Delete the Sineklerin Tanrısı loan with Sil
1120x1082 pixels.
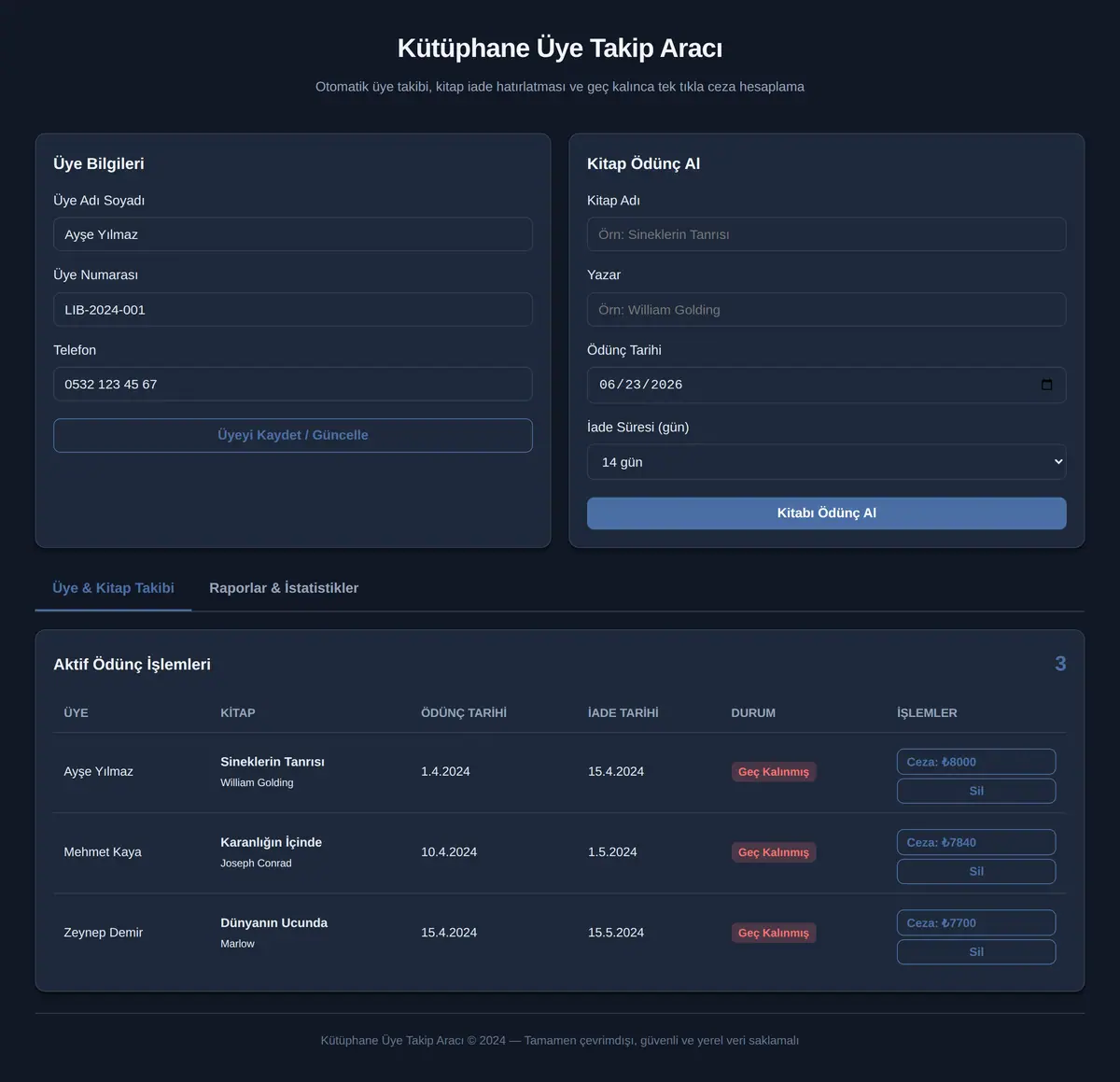point(976,791)
